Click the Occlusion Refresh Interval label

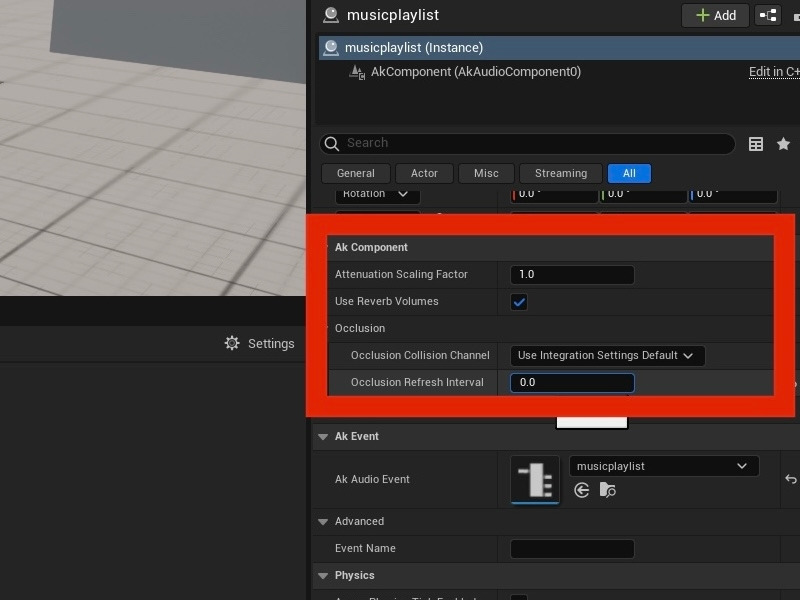417,383
